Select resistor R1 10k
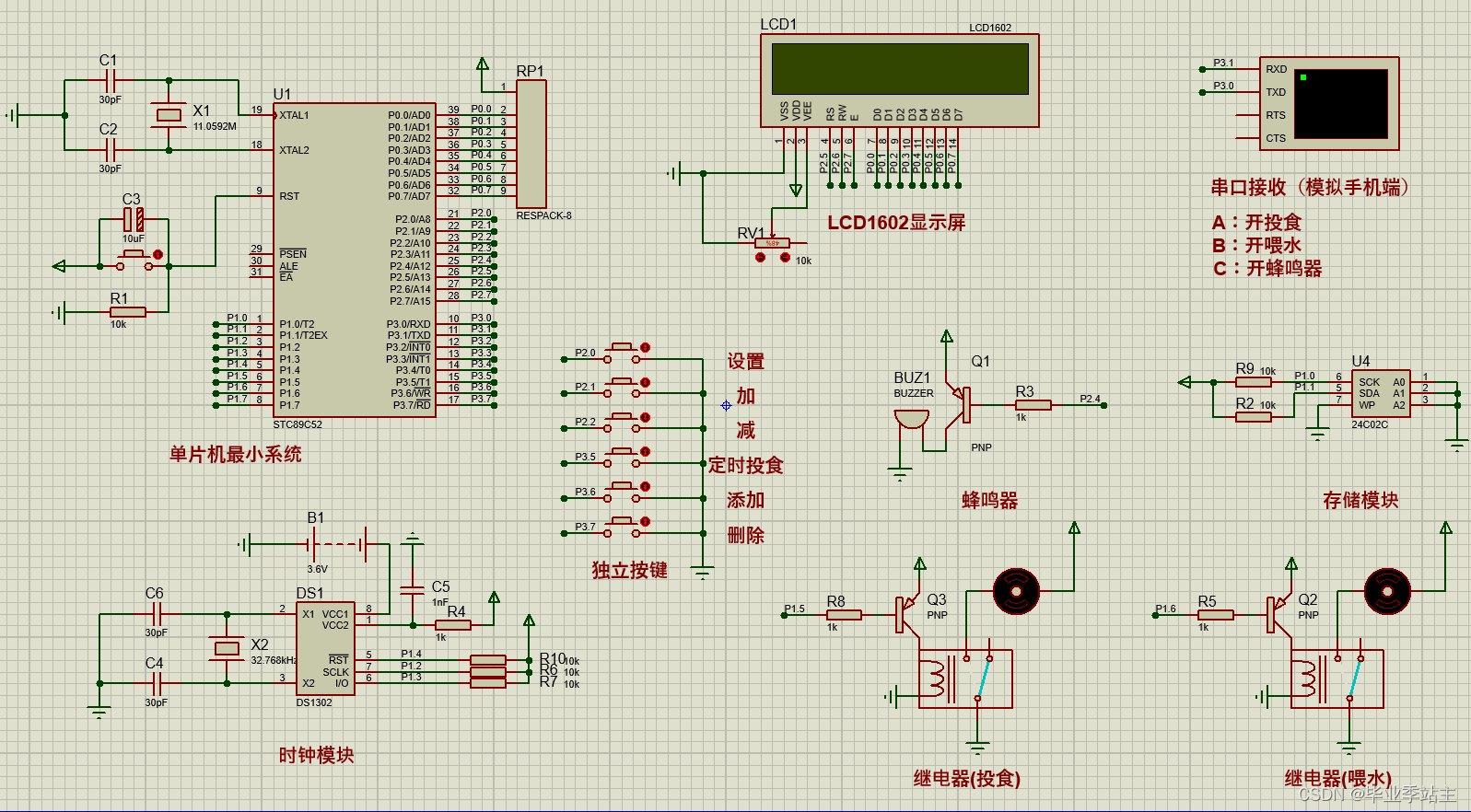 127,313
